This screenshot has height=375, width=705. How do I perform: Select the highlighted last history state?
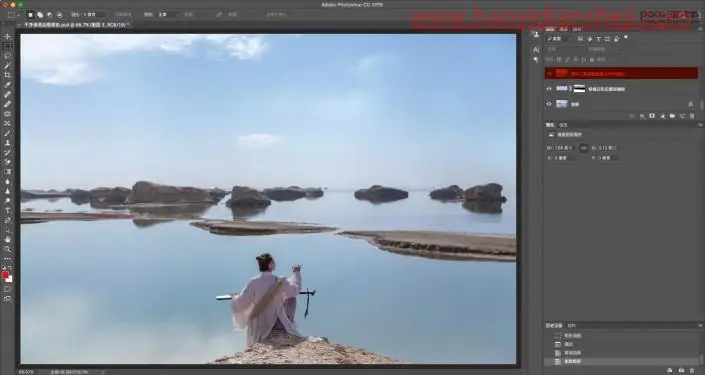620,361
